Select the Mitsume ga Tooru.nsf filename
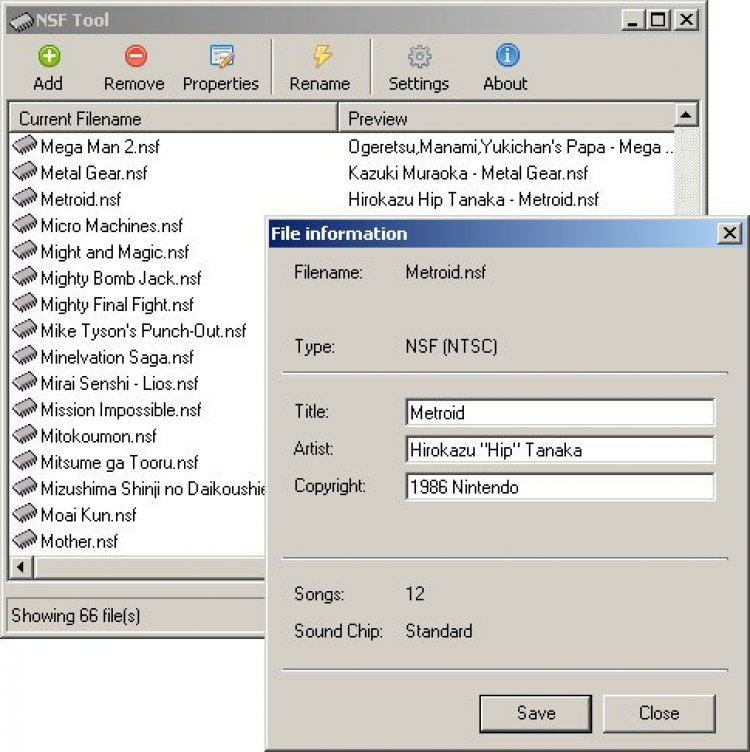Viewport: 750px width, 752px height. pyautogui.click(x=119, y=463)
